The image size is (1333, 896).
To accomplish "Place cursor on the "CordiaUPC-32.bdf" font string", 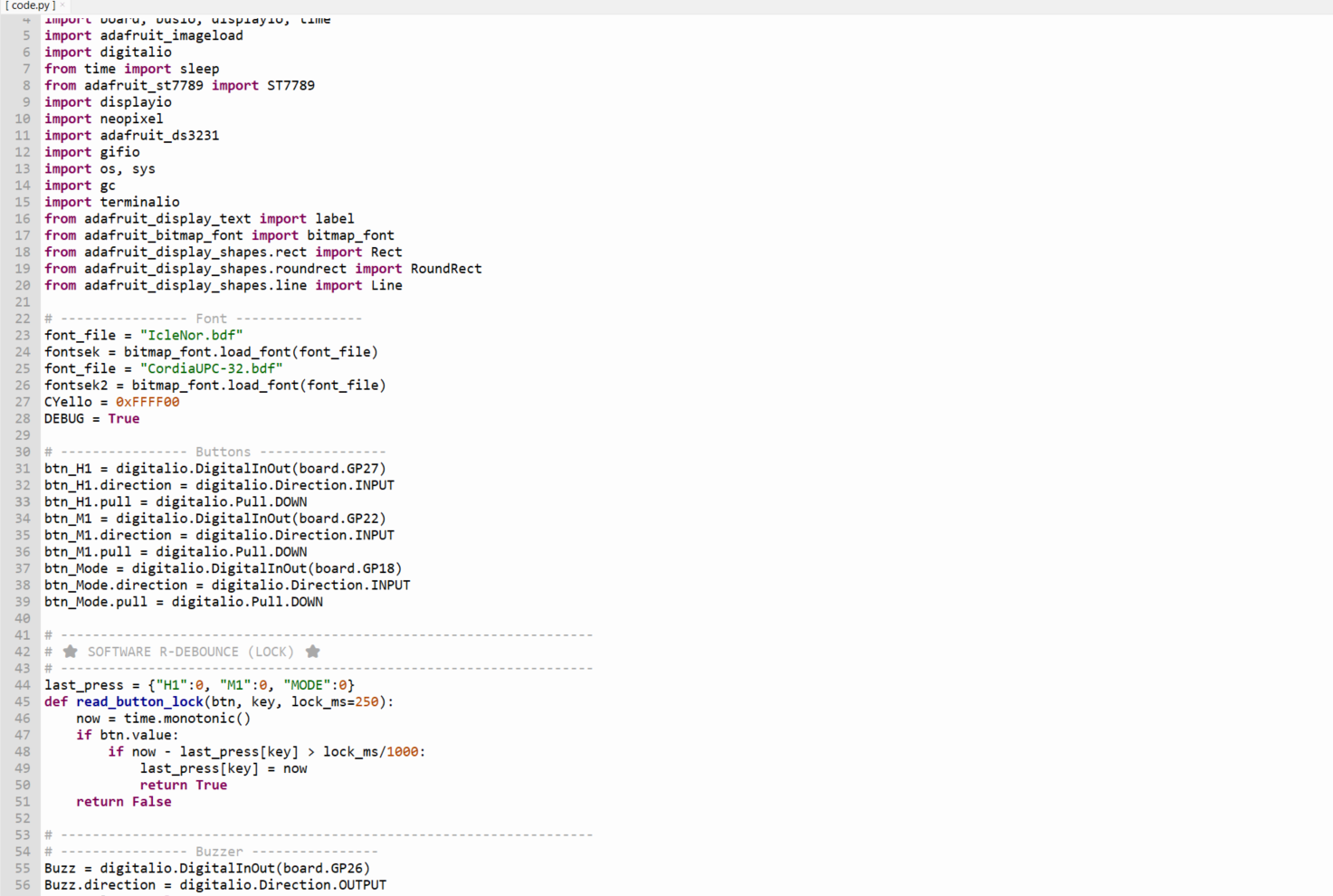I will (211, 368).
